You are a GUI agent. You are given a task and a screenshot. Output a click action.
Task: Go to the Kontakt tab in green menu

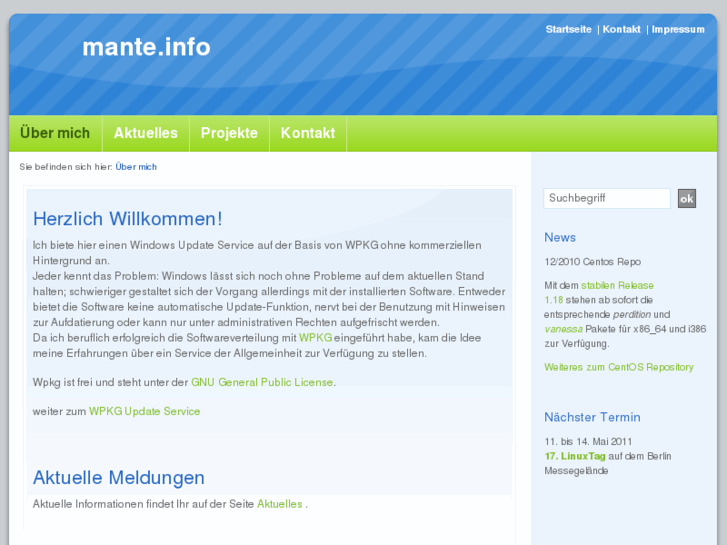308,133
